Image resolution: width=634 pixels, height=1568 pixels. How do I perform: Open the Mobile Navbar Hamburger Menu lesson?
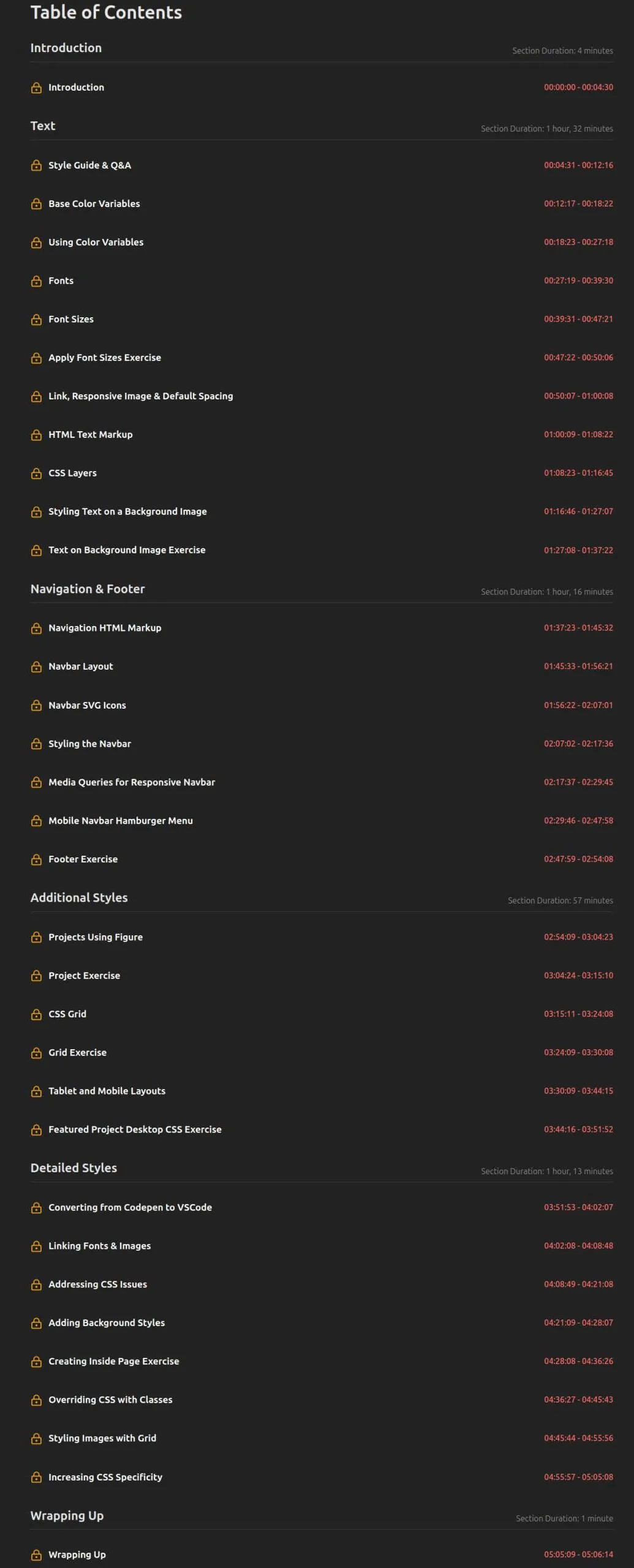pyautogui.click(x=120, y=821)
